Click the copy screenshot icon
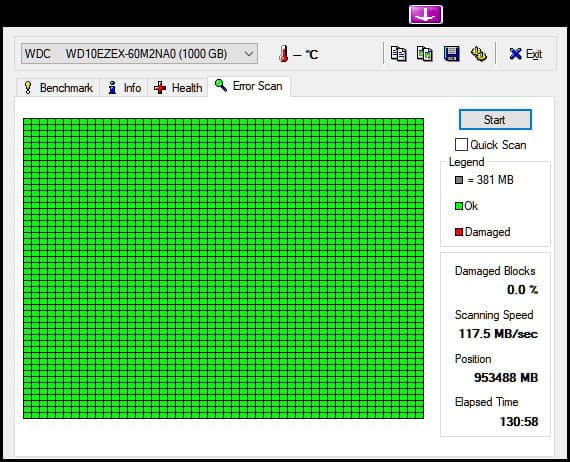 coord(424,54)
